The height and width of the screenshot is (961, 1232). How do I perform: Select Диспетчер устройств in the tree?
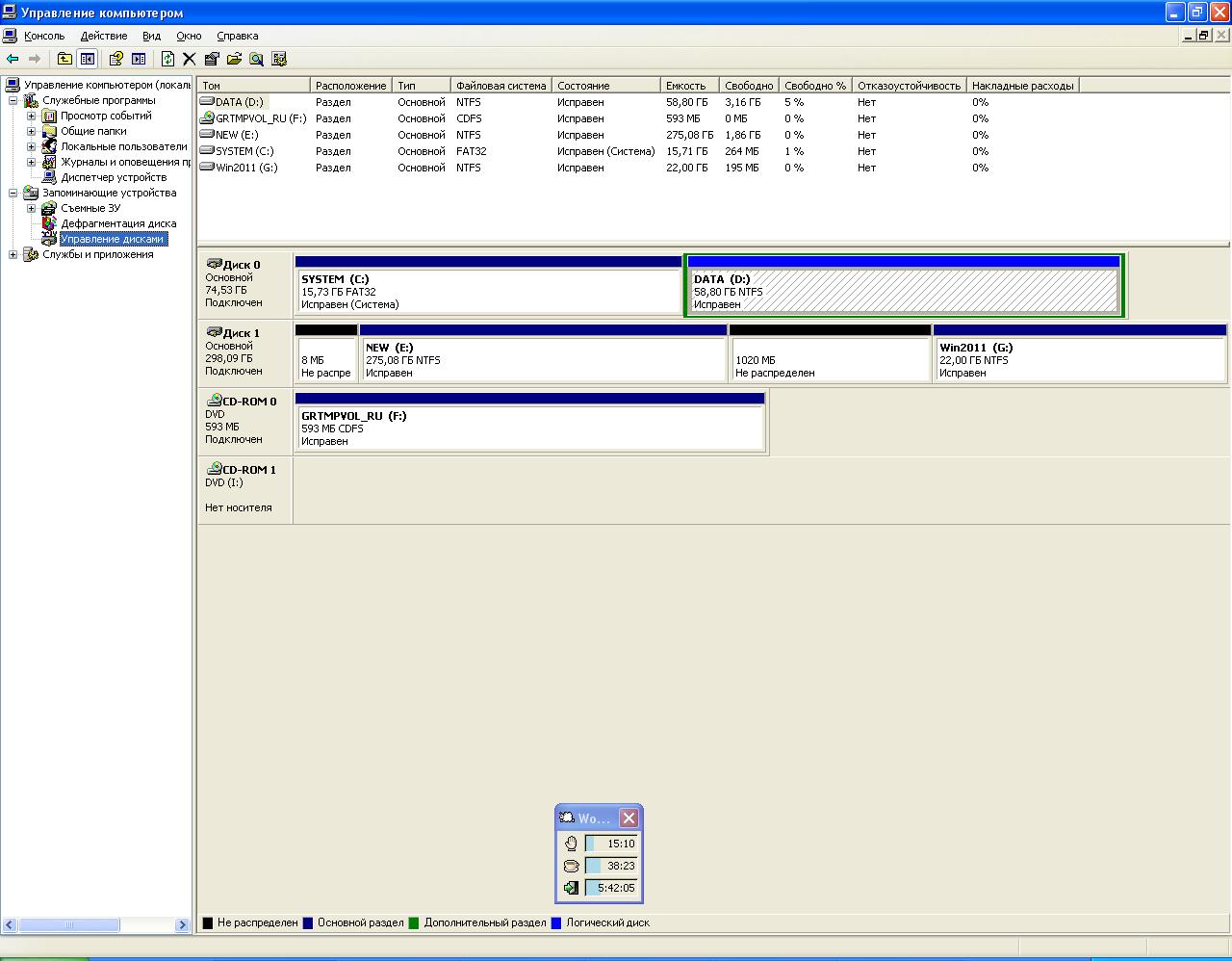click(113, 177)
